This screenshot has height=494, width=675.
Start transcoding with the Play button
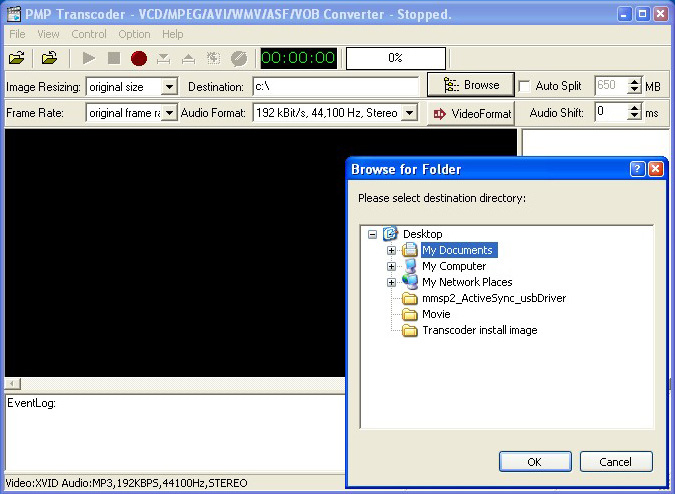click(x=89, y=58)
